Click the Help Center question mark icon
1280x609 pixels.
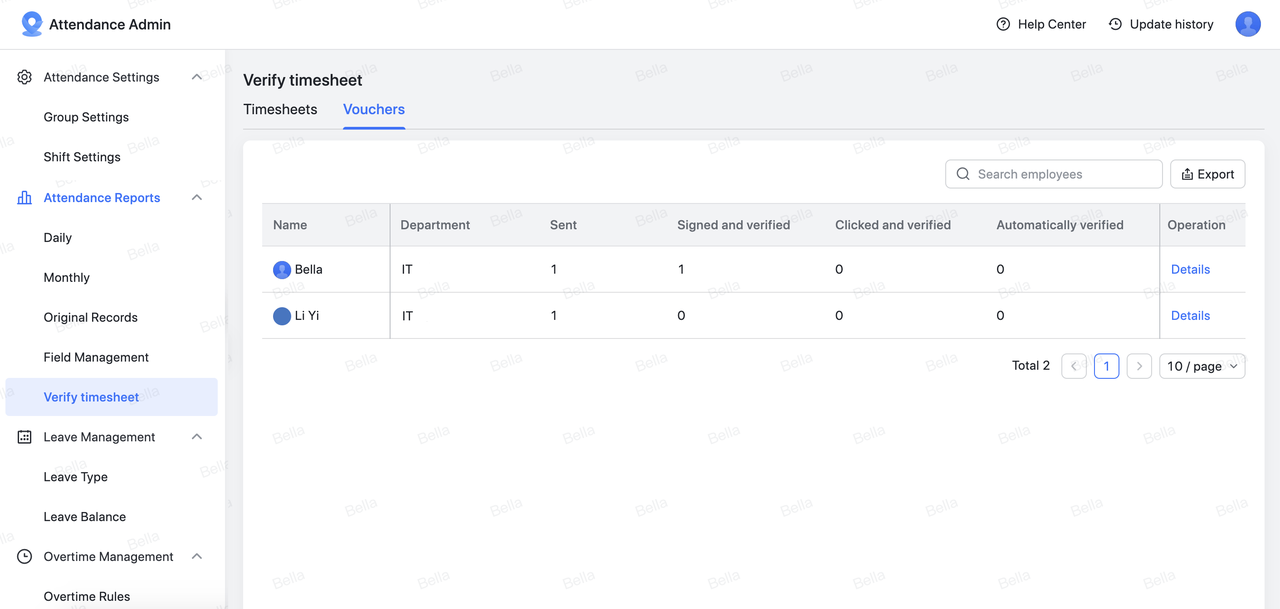pos(1003,24)
